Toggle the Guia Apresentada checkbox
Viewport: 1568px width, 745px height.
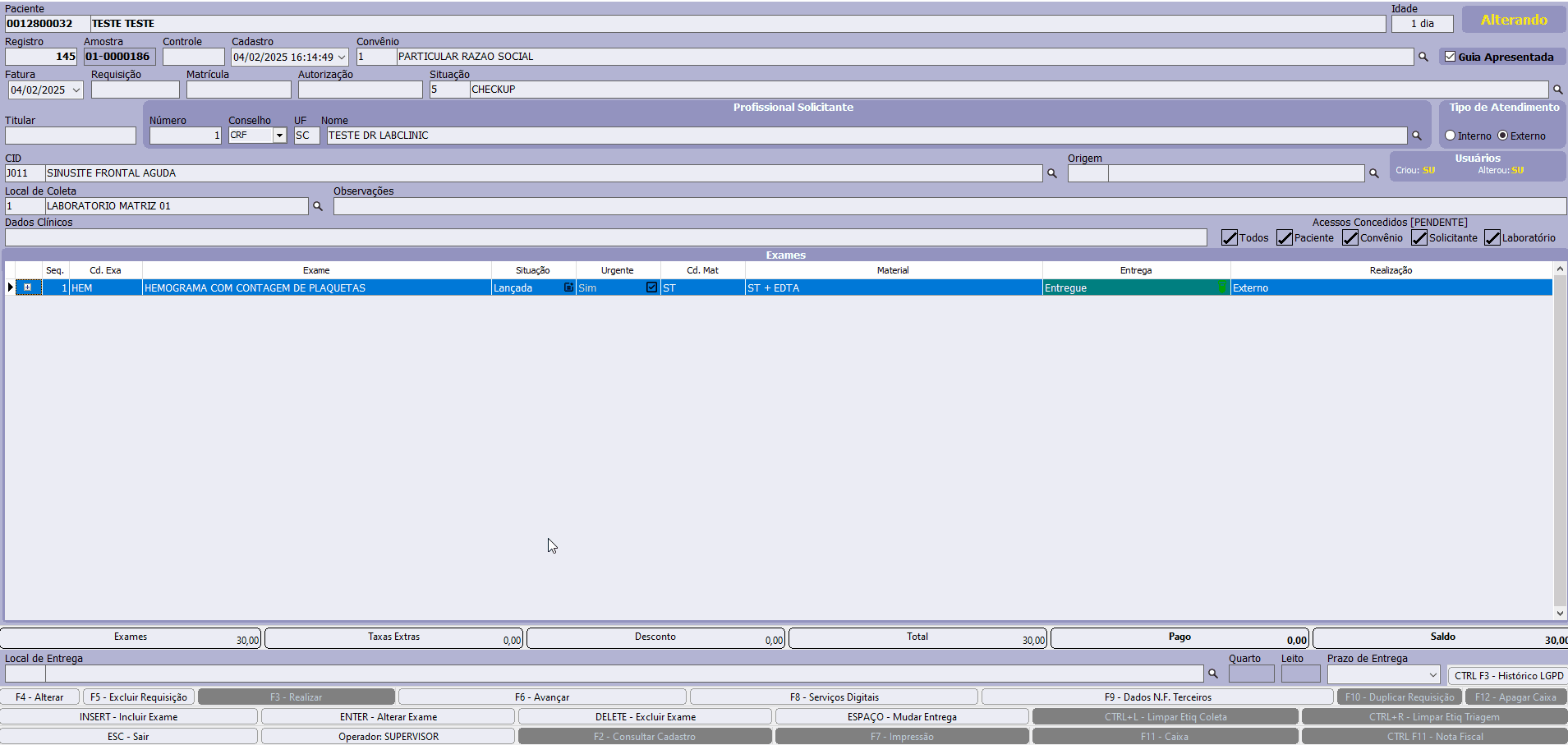click(x=1451, y=57)
